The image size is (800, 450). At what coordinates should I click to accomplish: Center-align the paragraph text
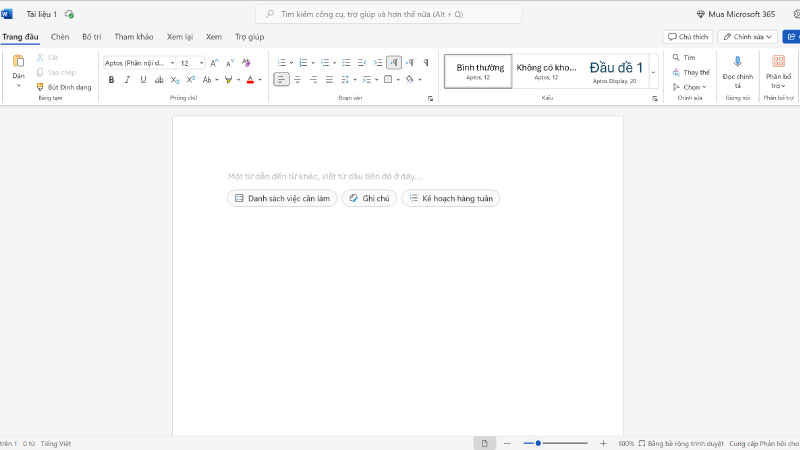point(297,80)
